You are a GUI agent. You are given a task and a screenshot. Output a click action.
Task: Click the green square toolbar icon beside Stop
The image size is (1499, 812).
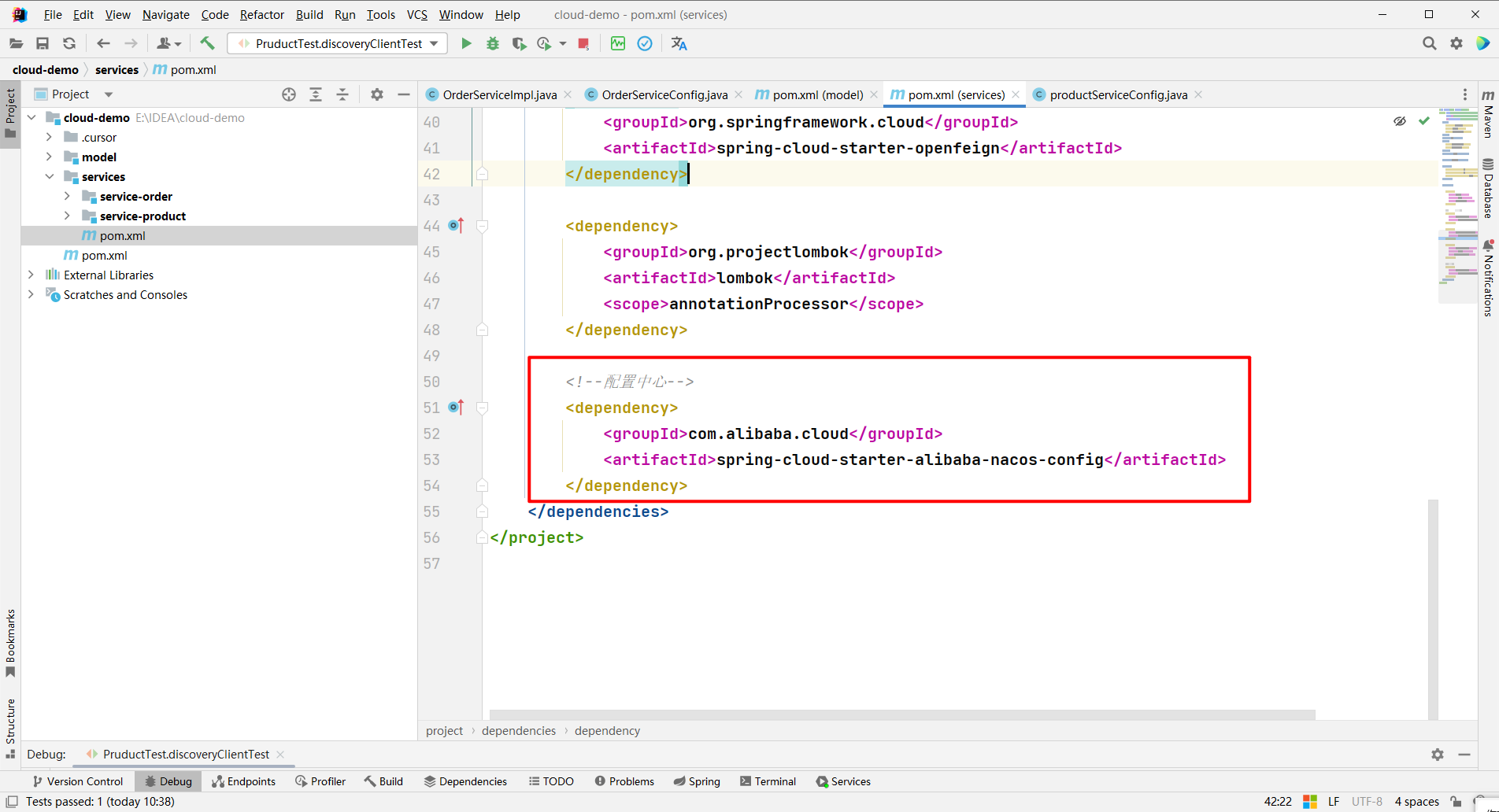(618, 44)
